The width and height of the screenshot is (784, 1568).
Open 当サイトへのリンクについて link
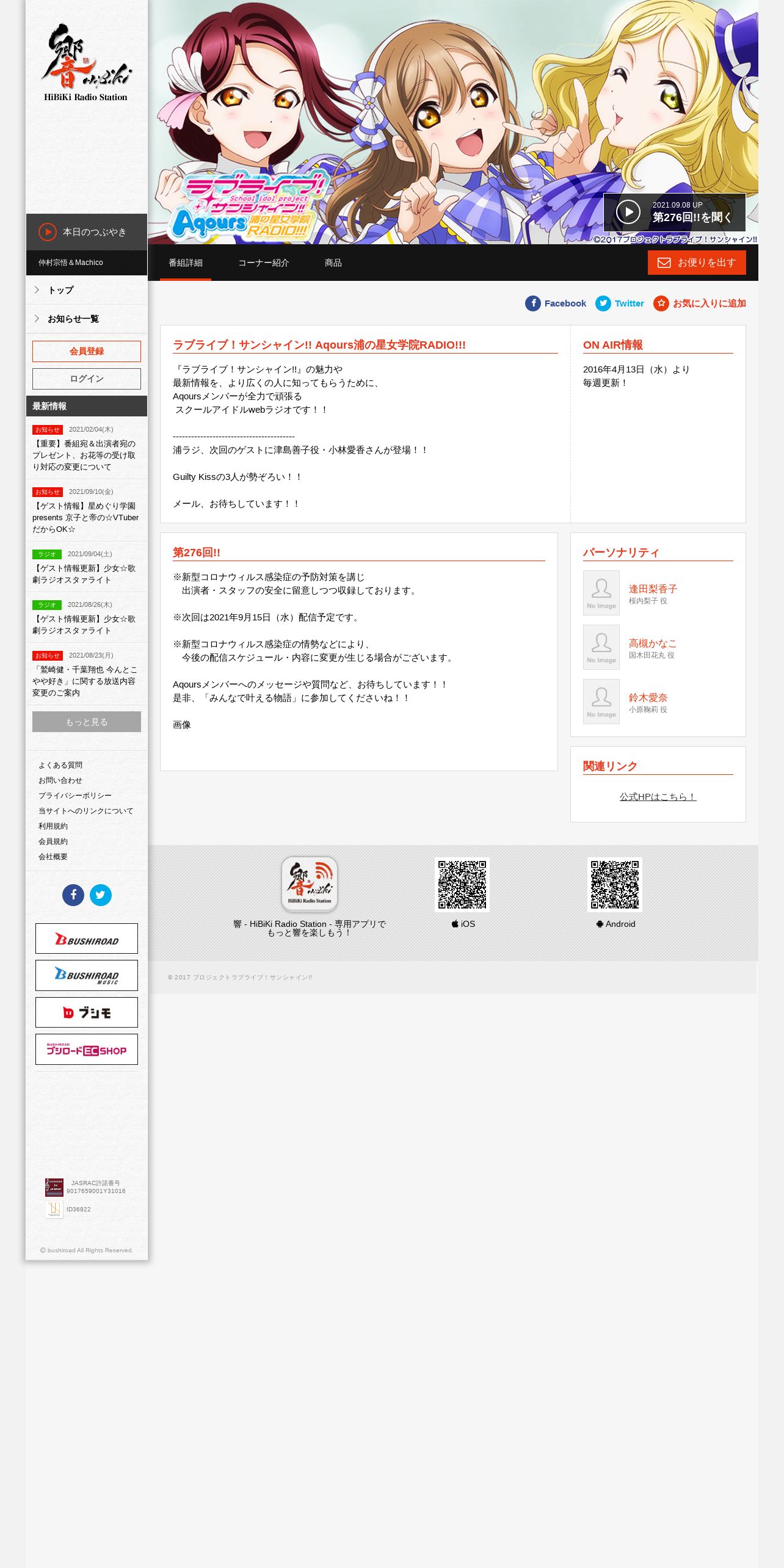click(85, 811)
